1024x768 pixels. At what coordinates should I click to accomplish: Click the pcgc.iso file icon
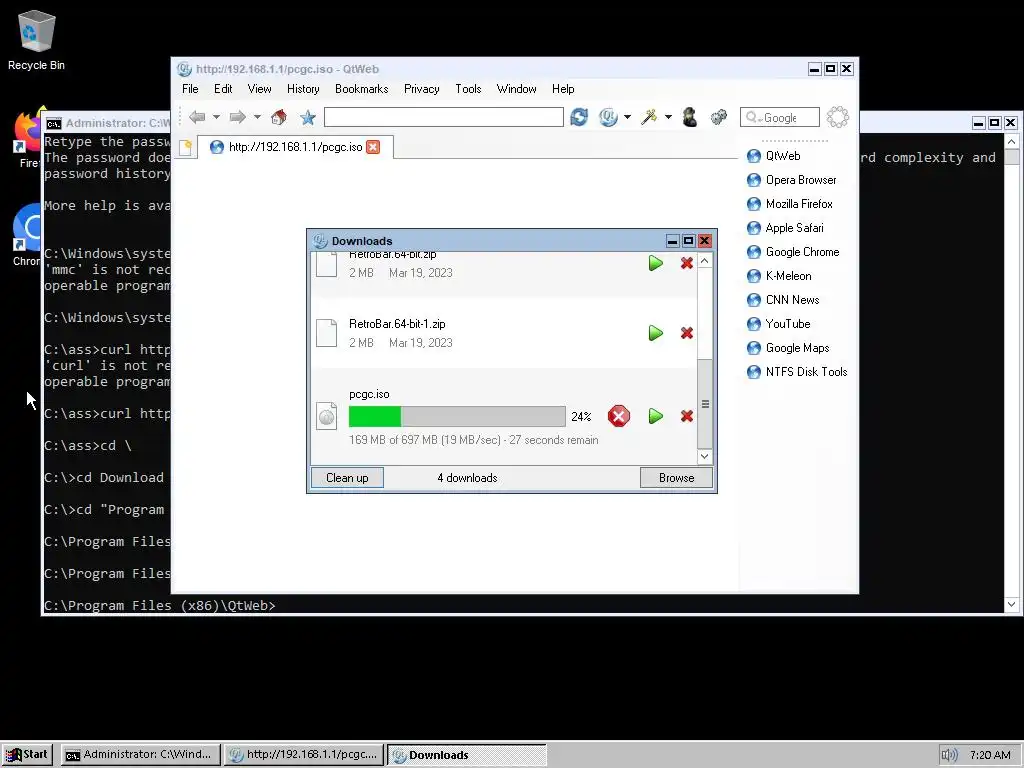[x=327, y=416]
